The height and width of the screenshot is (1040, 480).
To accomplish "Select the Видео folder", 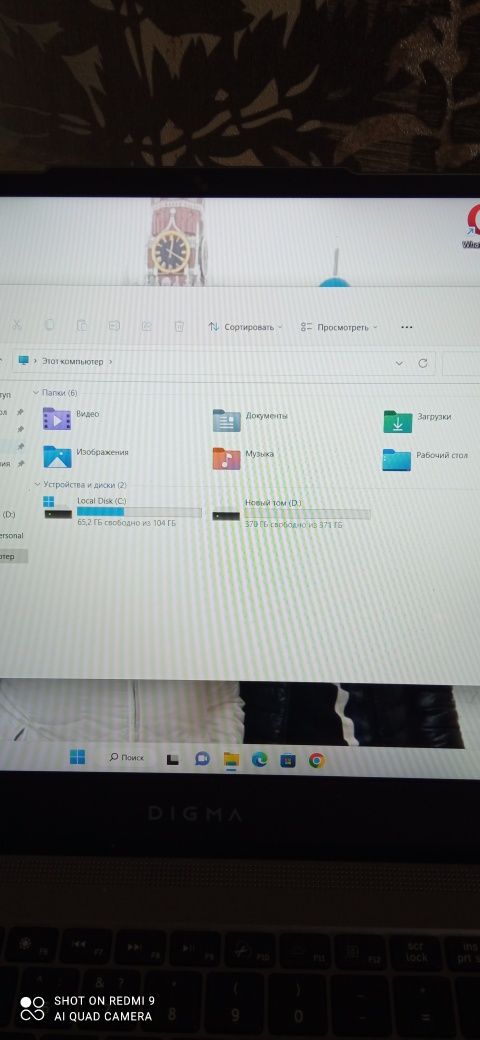I will 72,418.
